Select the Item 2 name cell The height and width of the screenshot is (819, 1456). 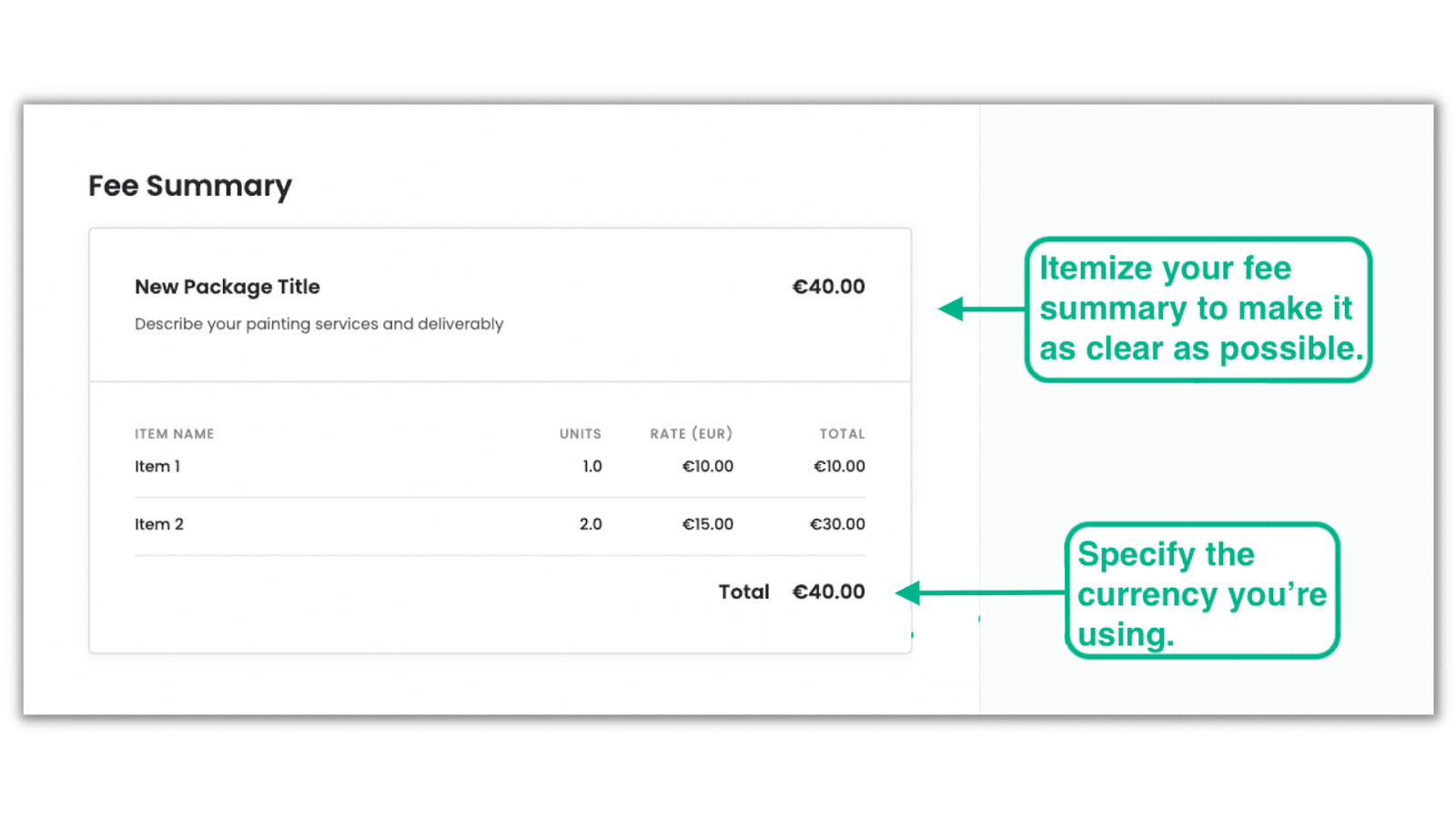click(159, 524)
